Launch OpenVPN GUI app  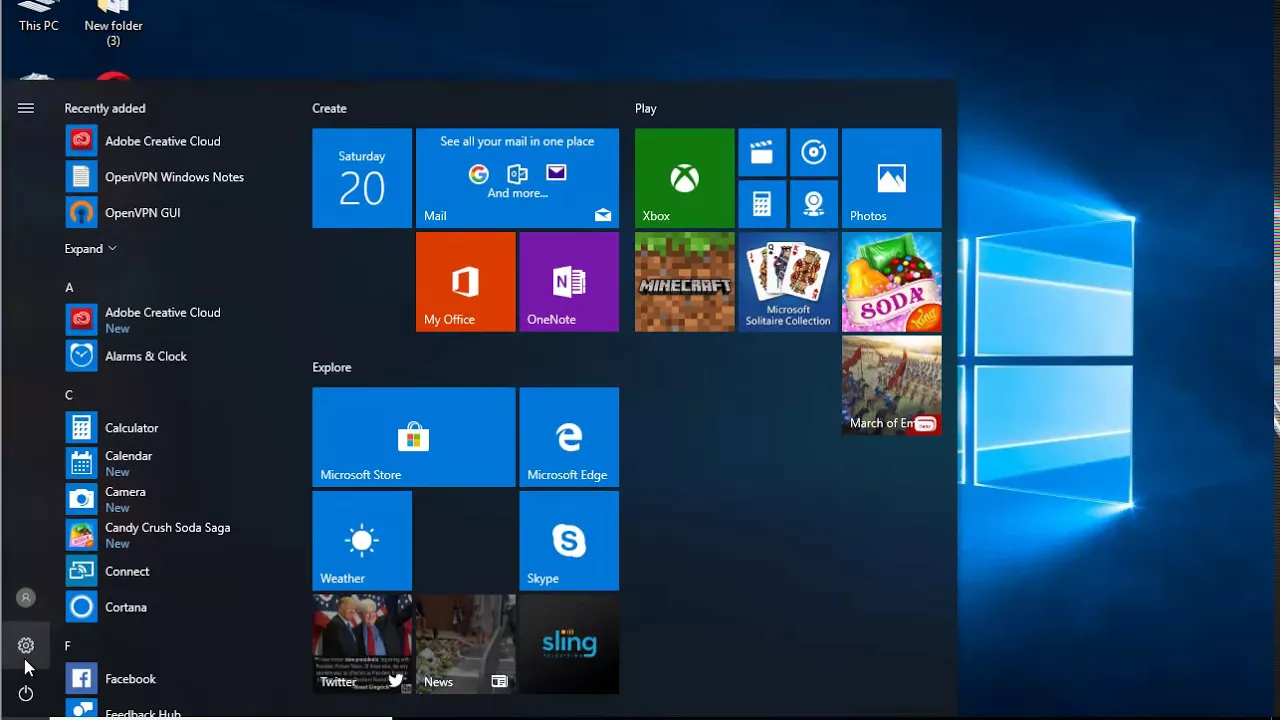tap(180, 213)
